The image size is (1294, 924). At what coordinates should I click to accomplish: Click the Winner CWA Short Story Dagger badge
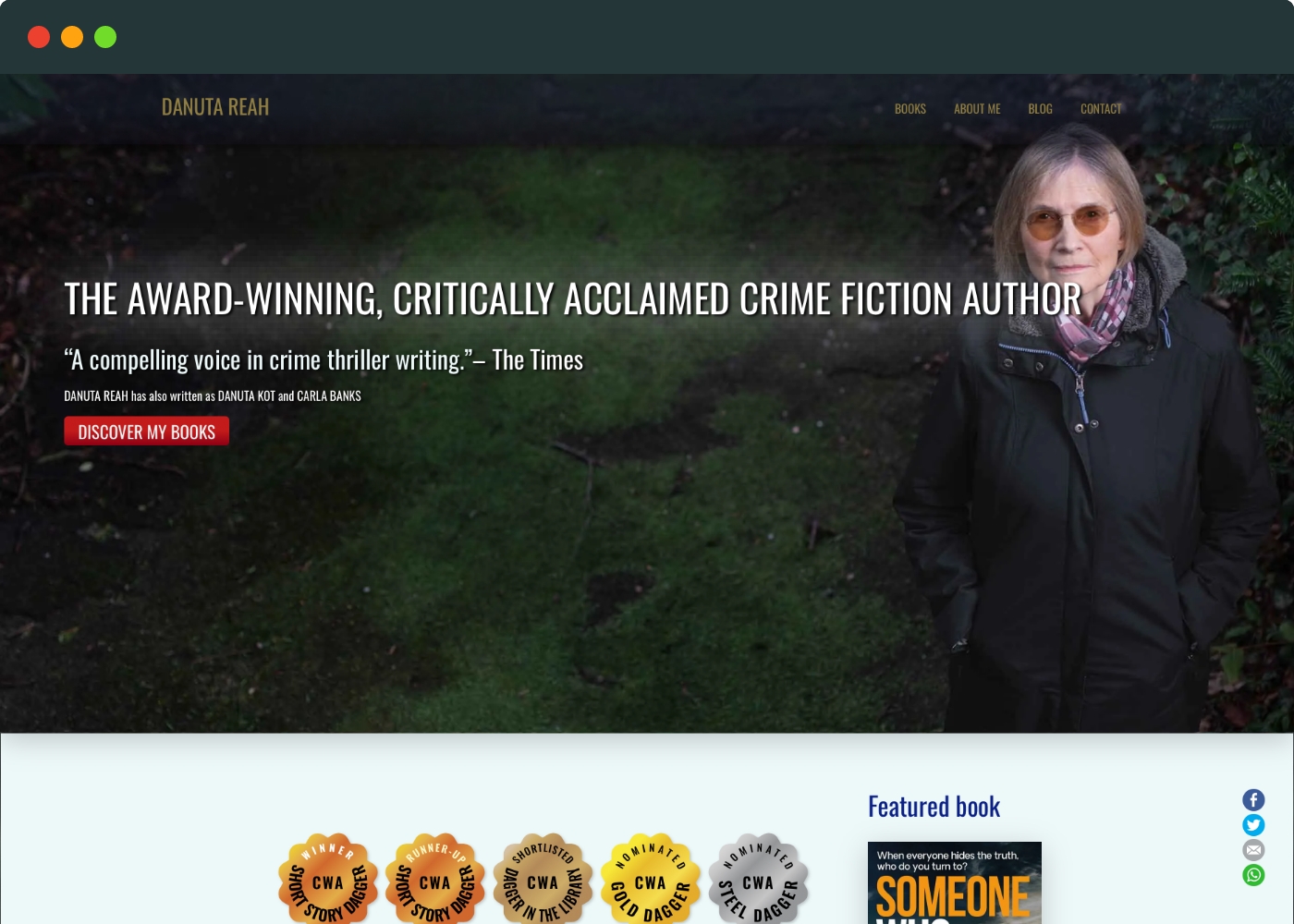328,879
